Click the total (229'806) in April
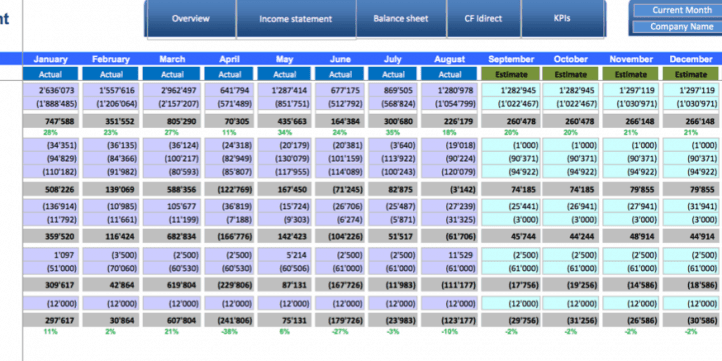Viewport: 722px width, 361px height. [x=229, y=285]
